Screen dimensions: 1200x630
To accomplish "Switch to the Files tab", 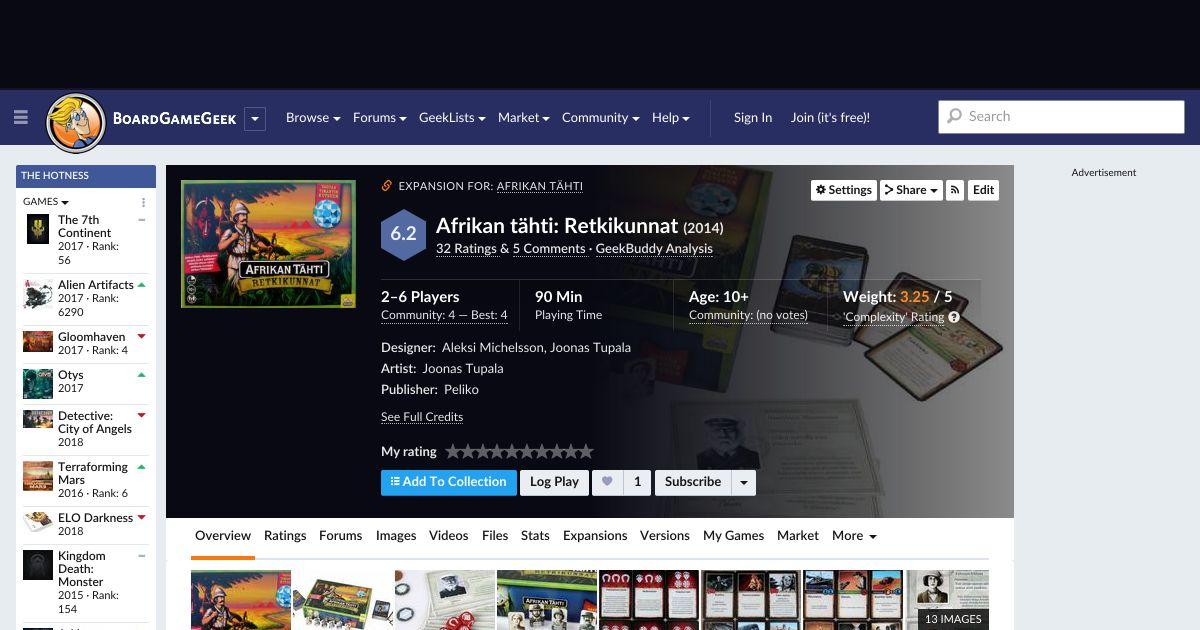I will tap(495, 536).
